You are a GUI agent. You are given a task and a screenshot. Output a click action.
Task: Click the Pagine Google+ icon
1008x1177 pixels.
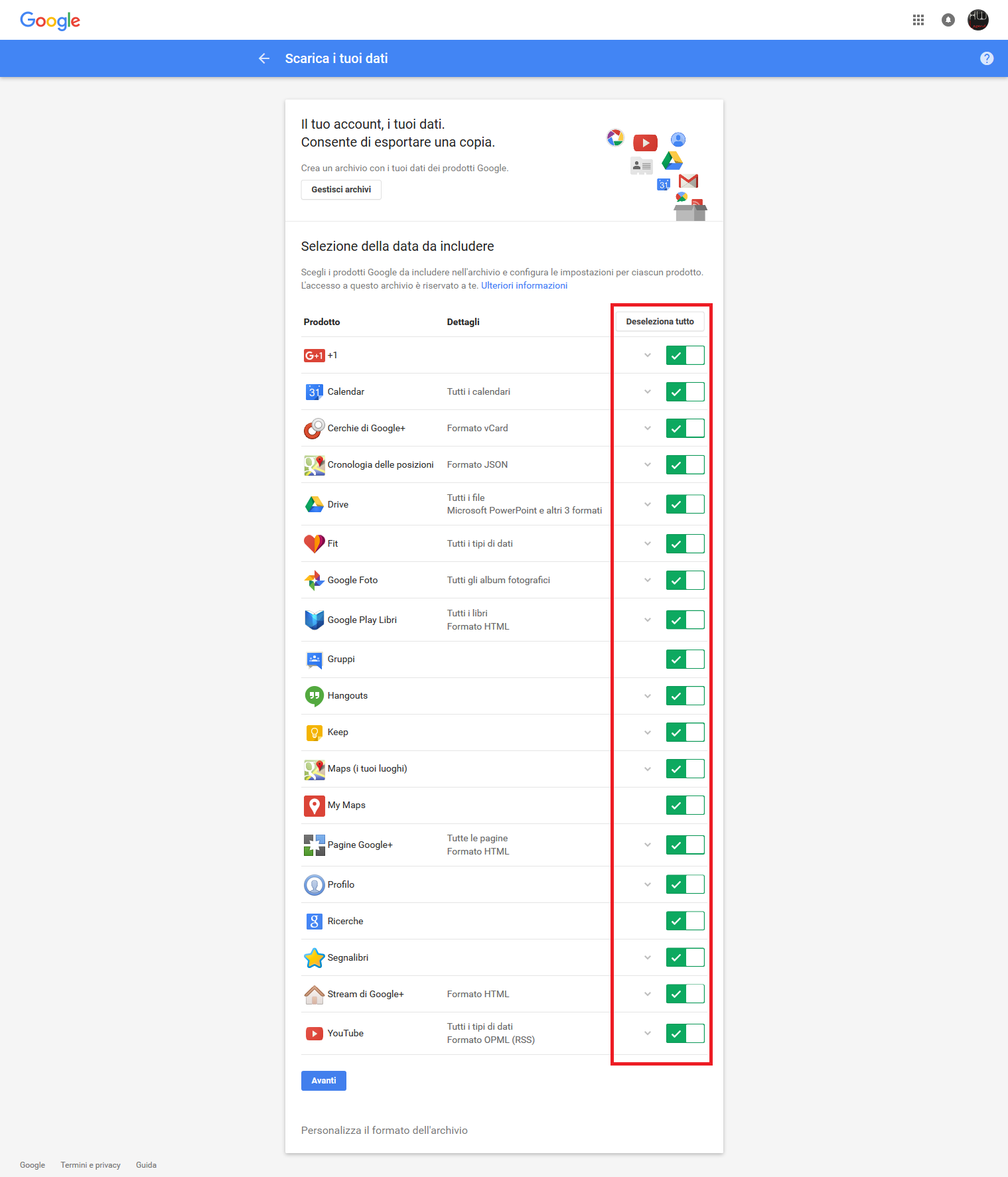tap(314, 845)
